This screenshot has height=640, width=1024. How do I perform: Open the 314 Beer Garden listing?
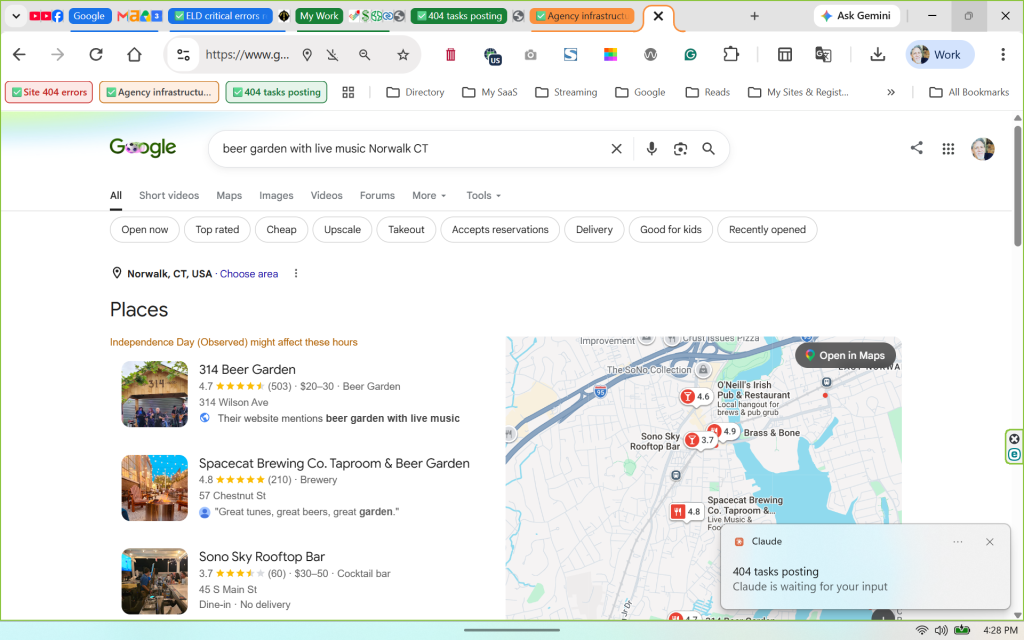pyautogui.click(x=247, y=370)
